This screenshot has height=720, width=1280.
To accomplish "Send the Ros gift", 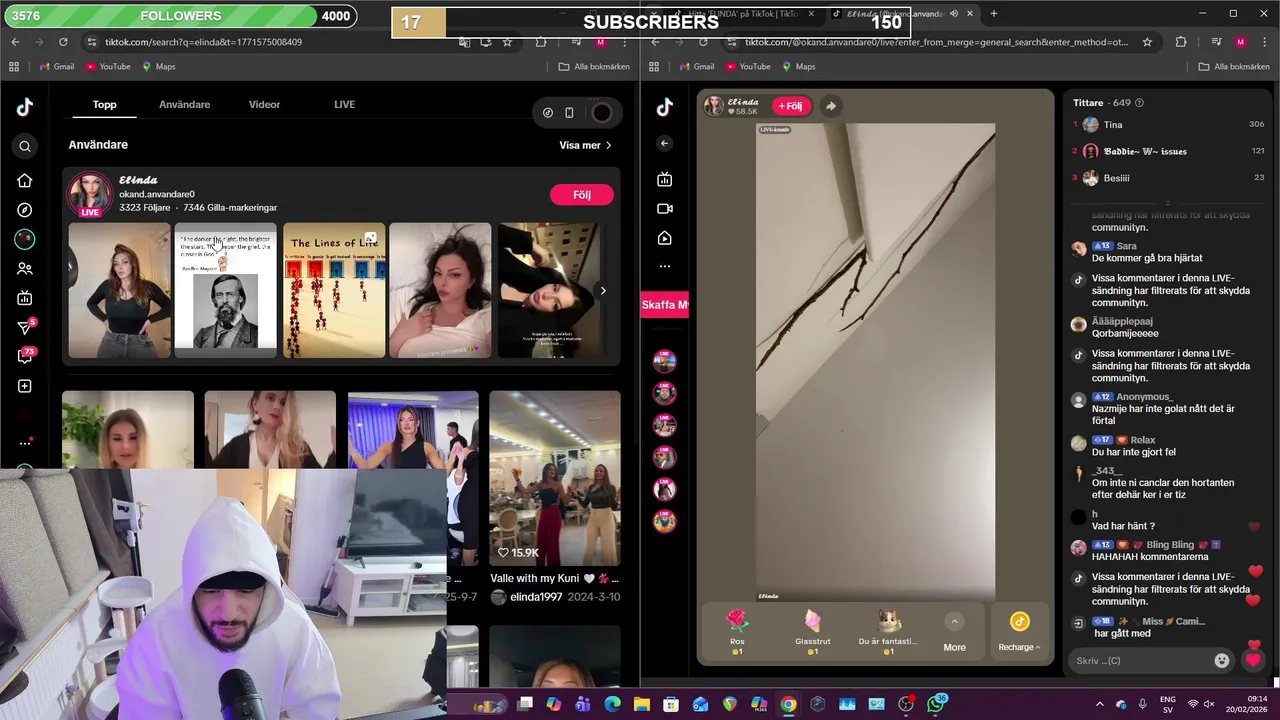I will 737,631.
